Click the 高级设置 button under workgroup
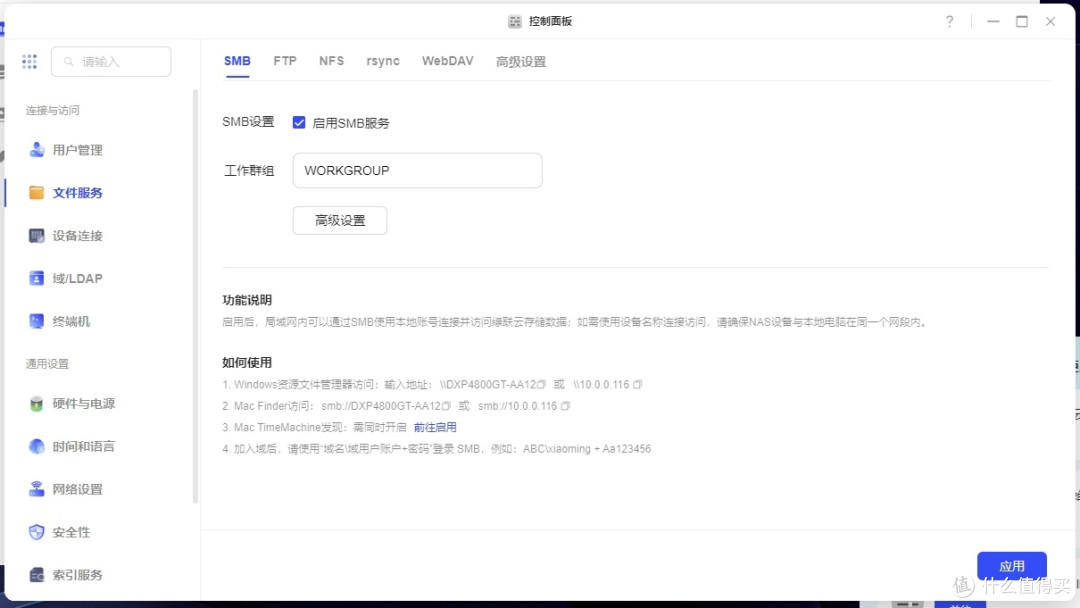 (340, 220)
